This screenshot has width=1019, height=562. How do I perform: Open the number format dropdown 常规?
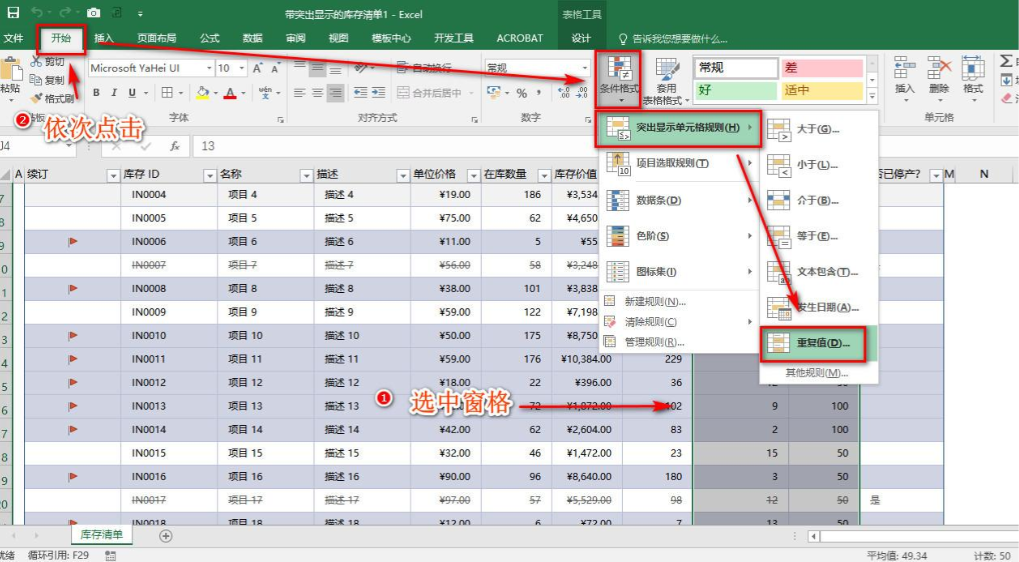584,68
